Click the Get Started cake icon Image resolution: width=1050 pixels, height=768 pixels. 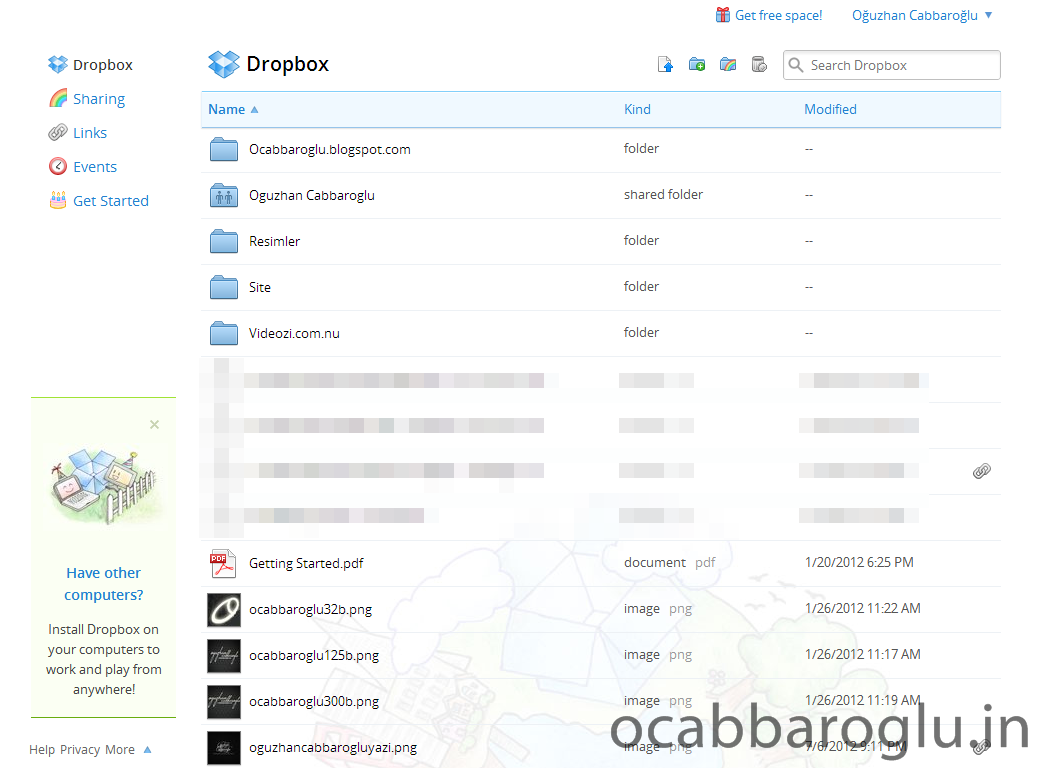coord(58,200)
